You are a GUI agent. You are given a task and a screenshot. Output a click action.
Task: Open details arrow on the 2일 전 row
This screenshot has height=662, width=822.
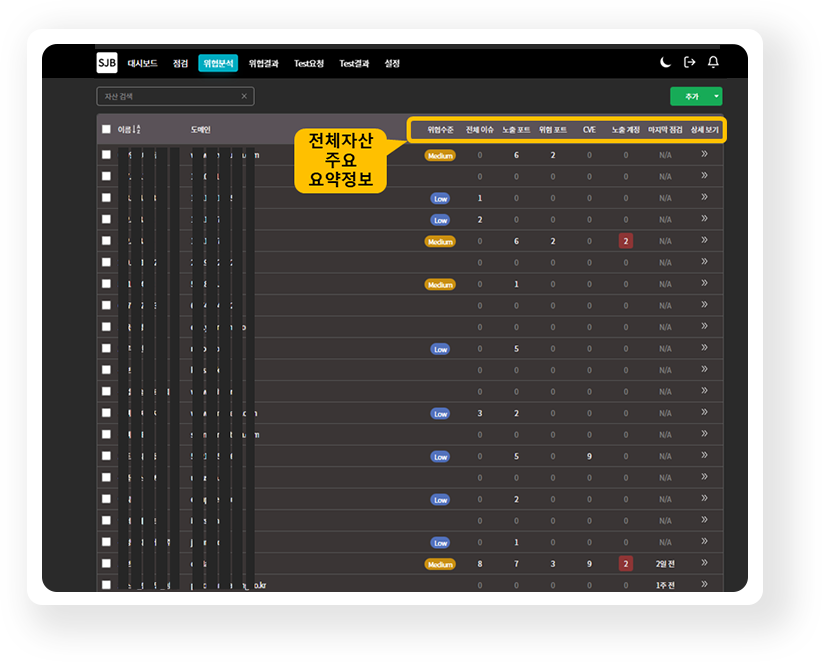[704, 563]
